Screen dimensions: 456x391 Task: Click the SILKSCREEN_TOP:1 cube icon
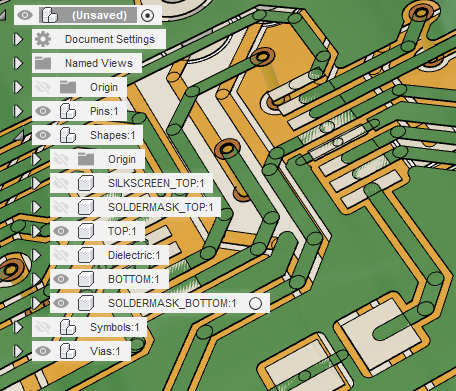coord(86,183)
